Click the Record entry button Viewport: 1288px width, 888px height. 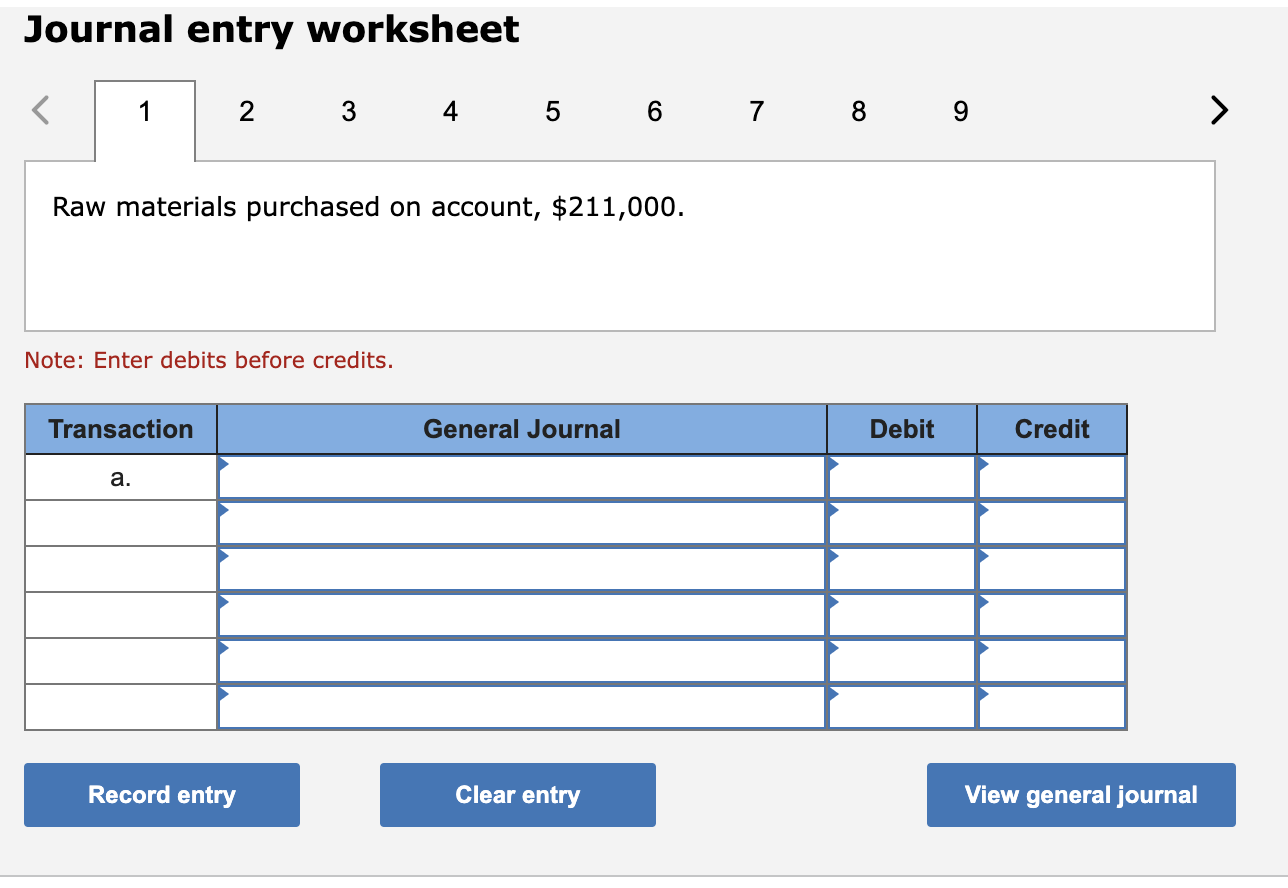point(161,795)
